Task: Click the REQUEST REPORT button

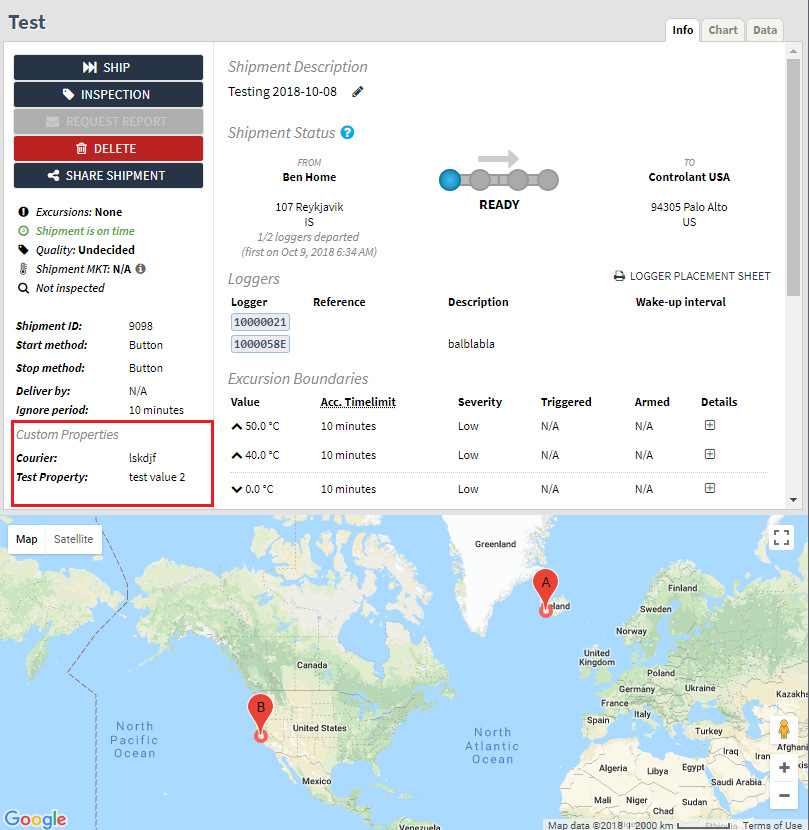Action: pos(109,122)
